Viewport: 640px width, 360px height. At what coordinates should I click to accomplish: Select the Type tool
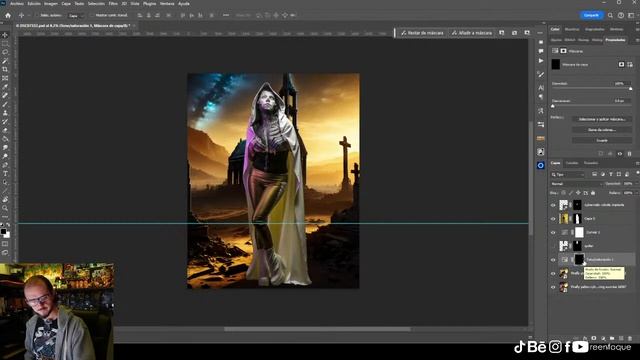click(5, 173)
